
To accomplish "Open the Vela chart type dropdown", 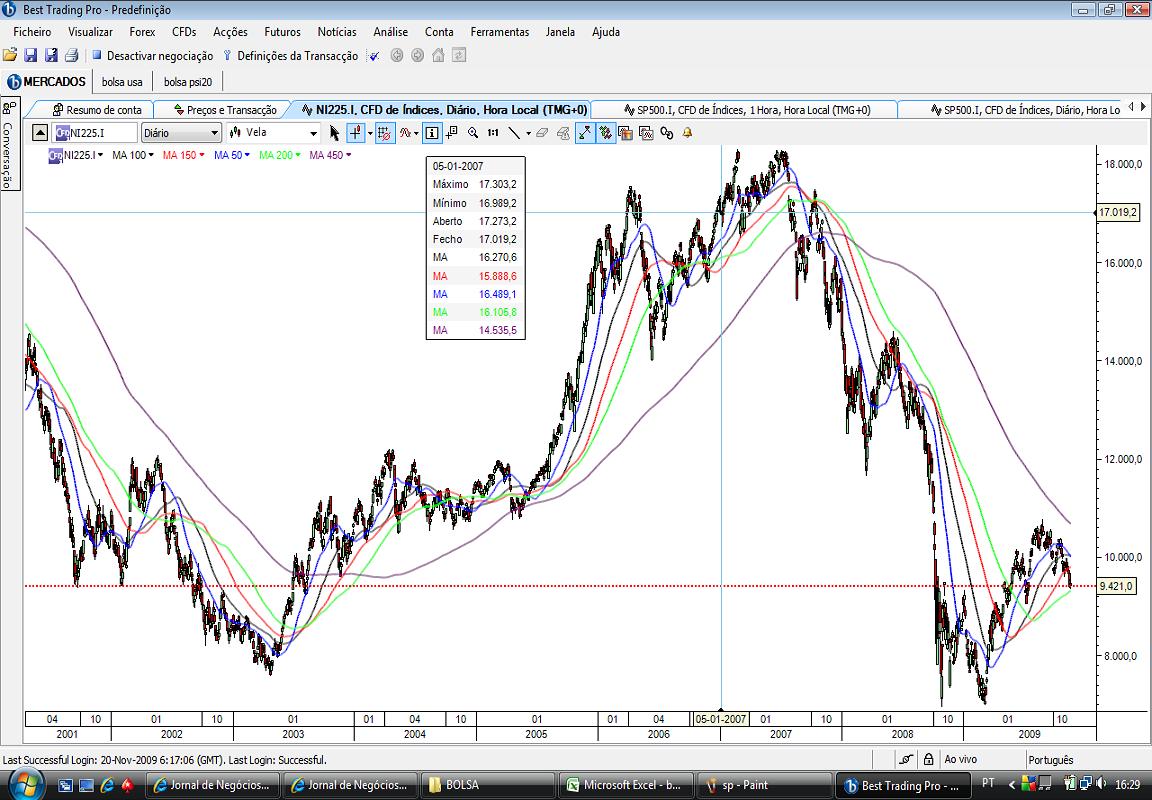I will coord(273,133).
